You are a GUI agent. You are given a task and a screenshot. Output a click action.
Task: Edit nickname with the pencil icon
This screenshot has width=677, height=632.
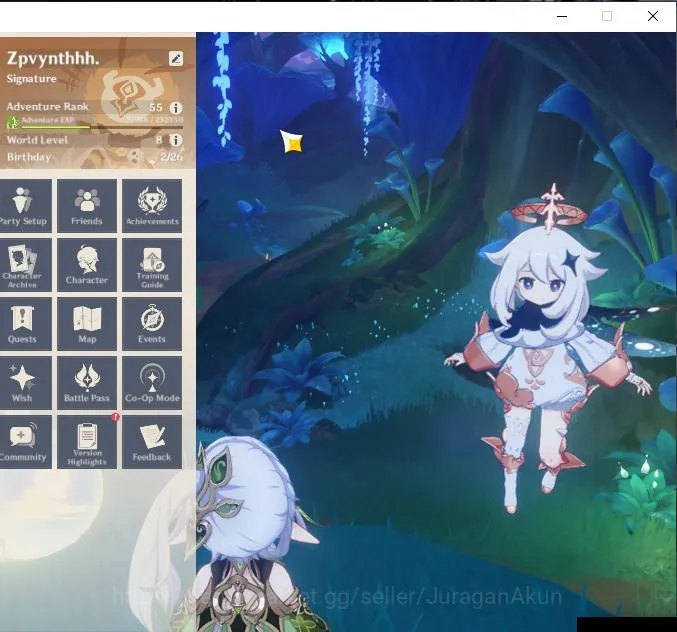(176, 58)
